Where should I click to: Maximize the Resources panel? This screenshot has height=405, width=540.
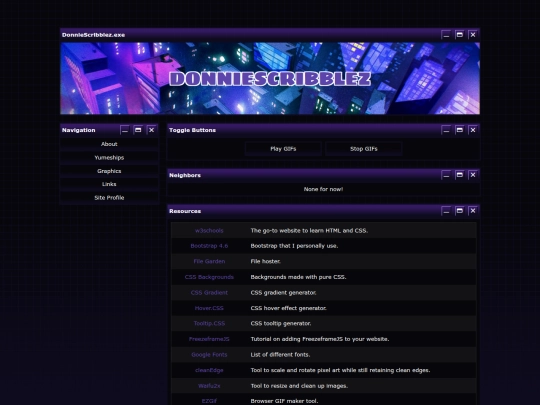(459, 211)
